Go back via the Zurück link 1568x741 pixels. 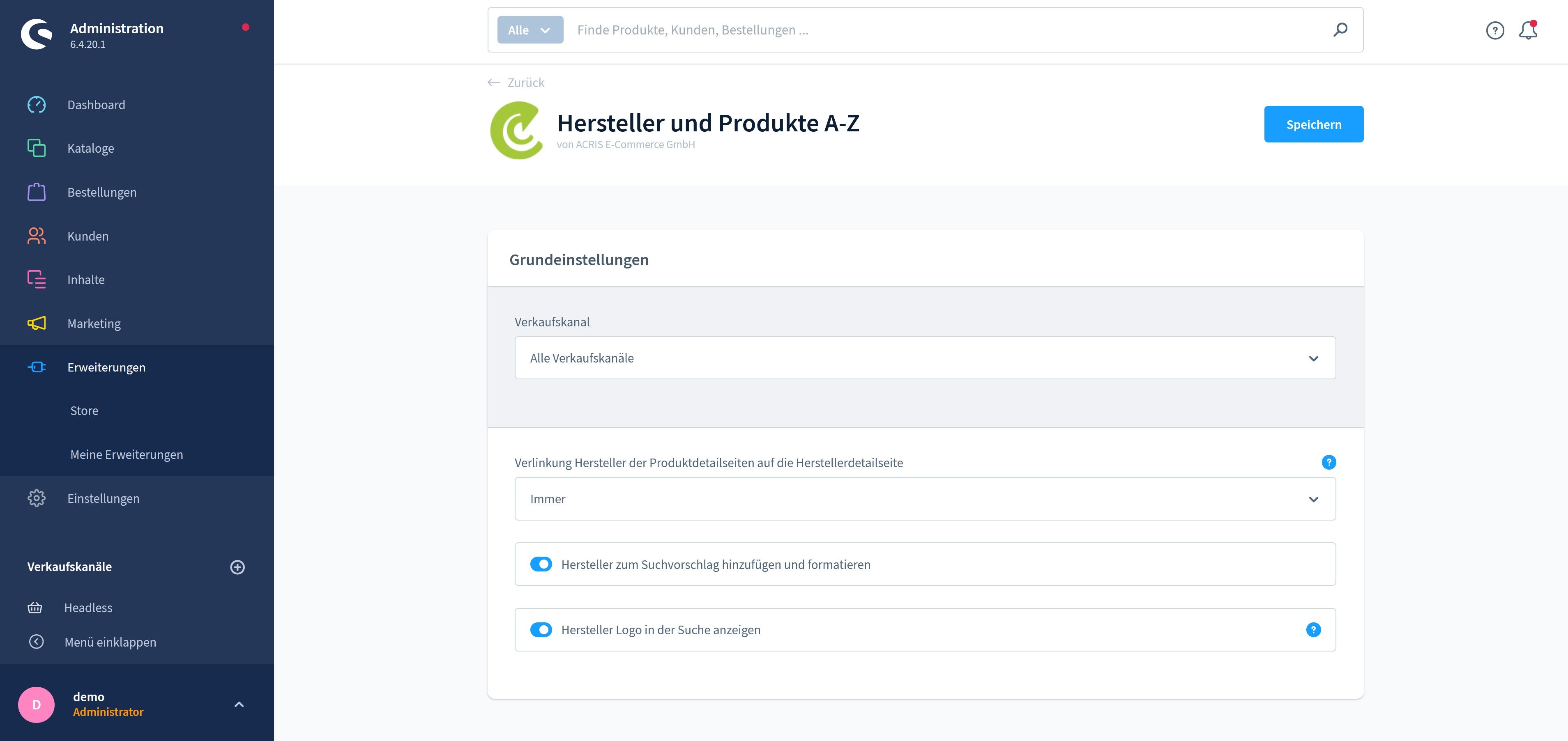[525, 83]
